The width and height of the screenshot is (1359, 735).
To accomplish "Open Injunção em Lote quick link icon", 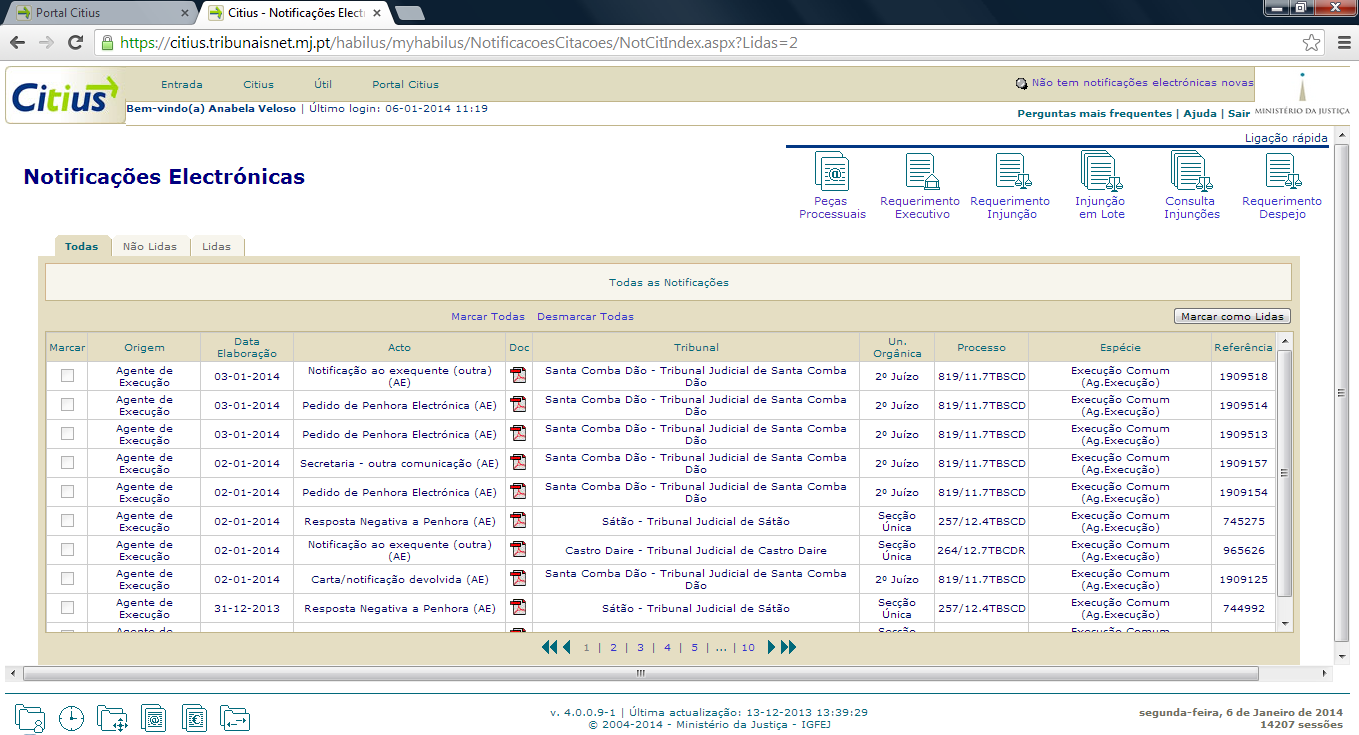I will click(x=1102, y=171).
